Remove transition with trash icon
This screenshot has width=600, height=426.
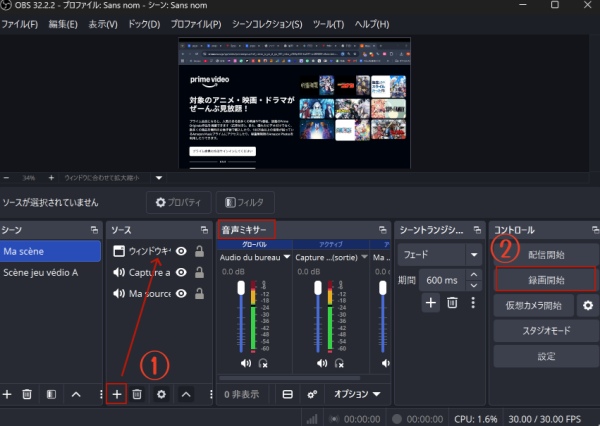(x=452, y=302)
